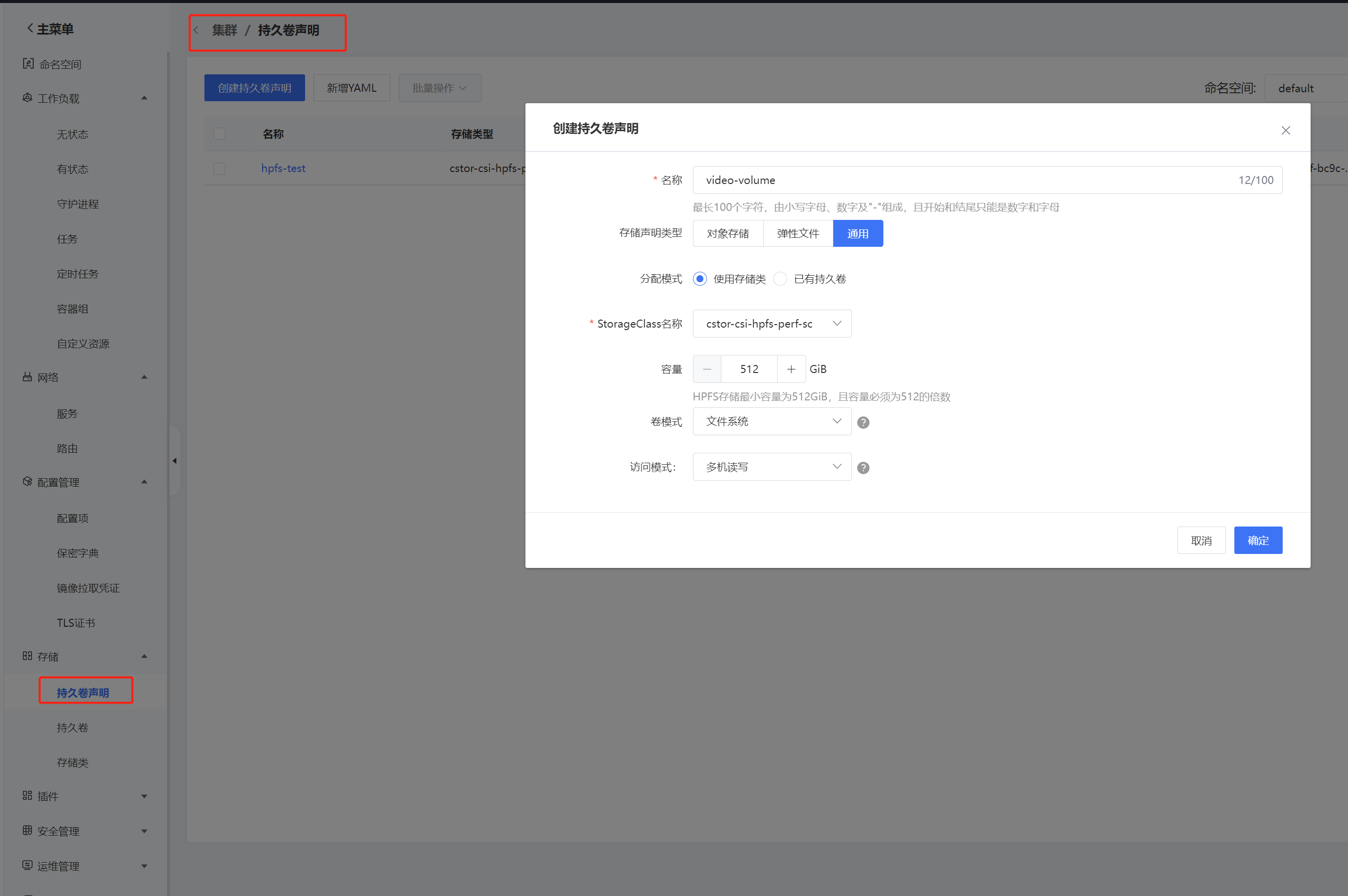This screenshot has width=1348, height=896.
Task: Open the persistent volume claims page
Action: (x=83, y=693)
